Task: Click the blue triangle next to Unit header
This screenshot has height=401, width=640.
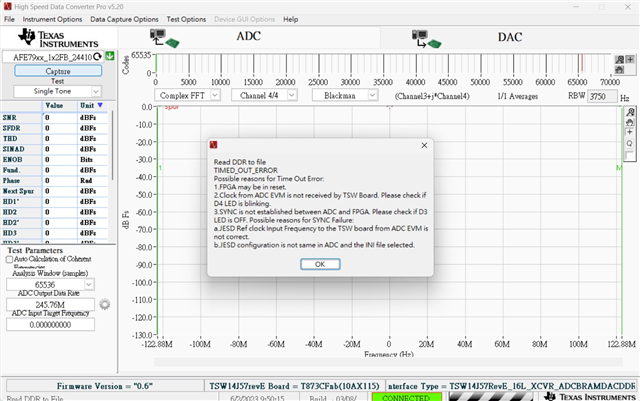Action: coord(100,105)
